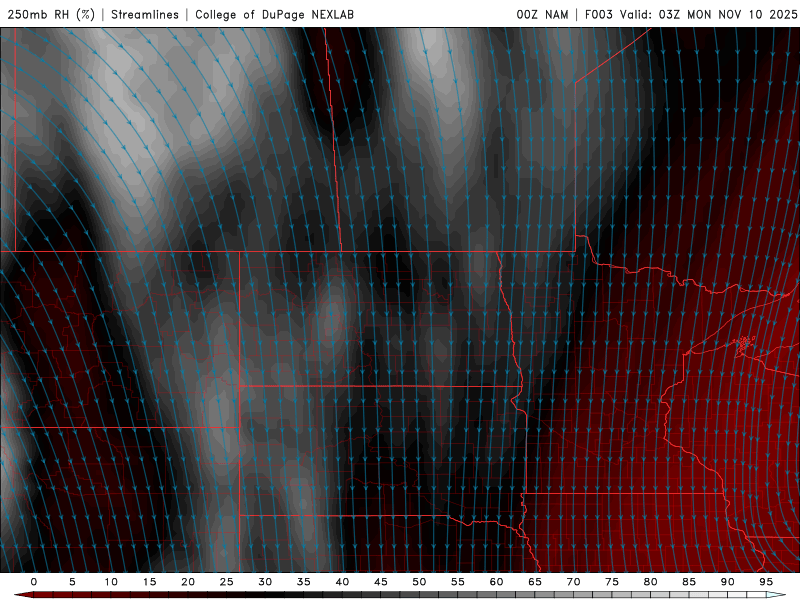Click the "90" colorbar tick label
Image resolution: width=800 pixels, height=600 pixels.
click(x=727, y=582)
